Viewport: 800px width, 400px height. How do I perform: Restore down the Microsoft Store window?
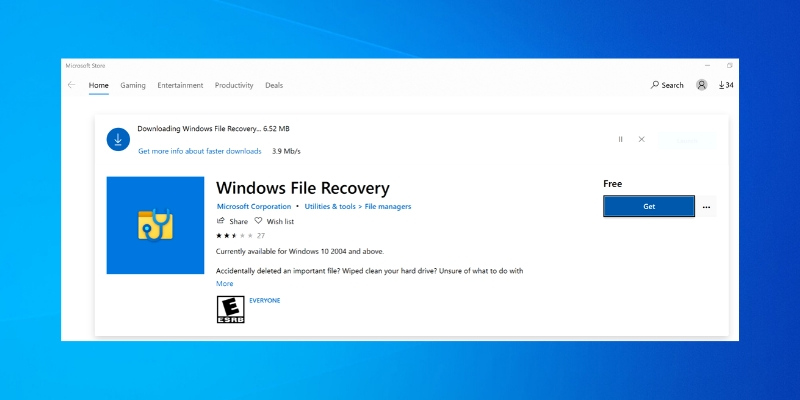coord(730,66)
